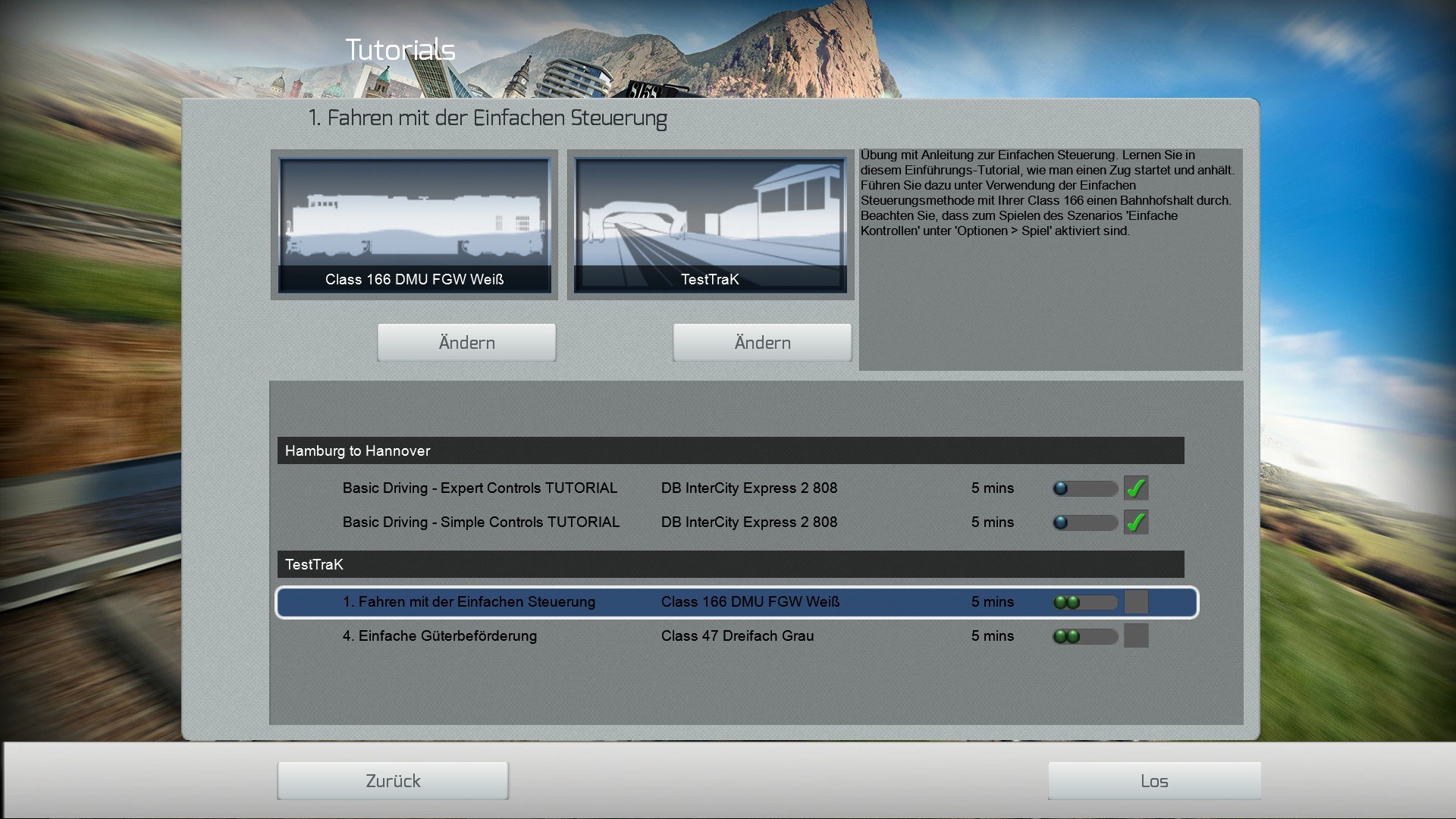Viewport: 1456px width, 819px height.
Task: Click difficulty dots on Einfache Güterbeförderung row
Action: tap(1067, 637)
